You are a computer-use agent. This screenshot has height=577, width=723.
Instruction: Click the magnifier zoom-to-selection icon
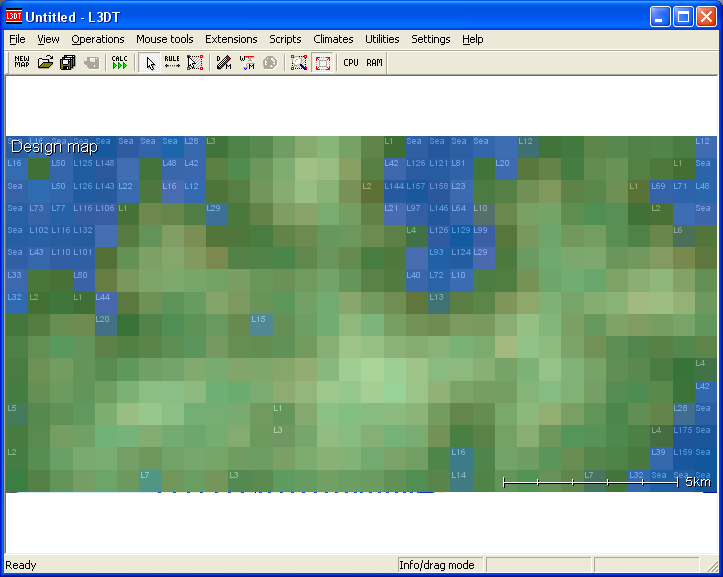coord(298,62)
